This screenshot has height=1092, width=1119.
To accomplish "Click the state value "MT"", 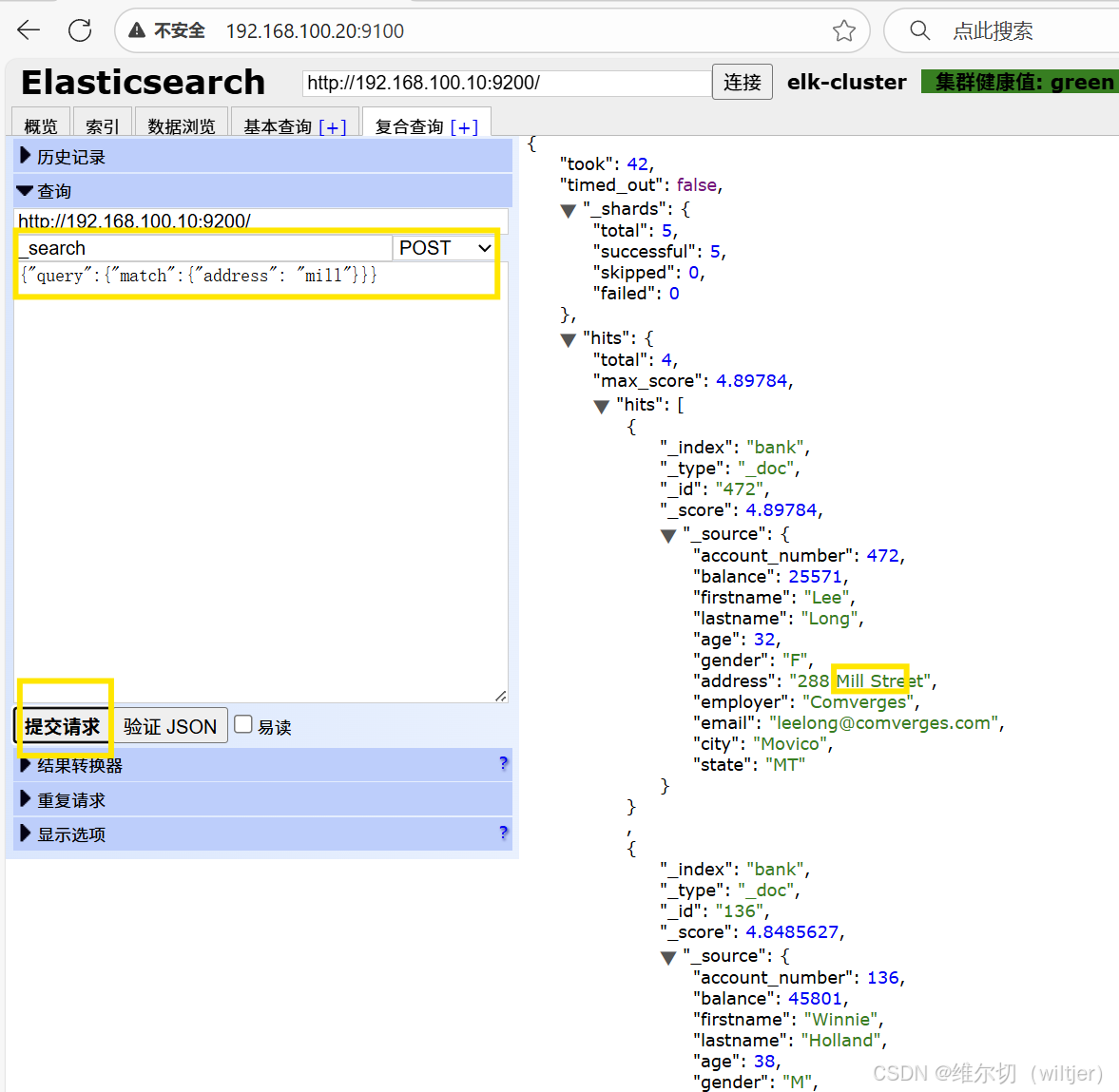I will click(x=785, y=765).
